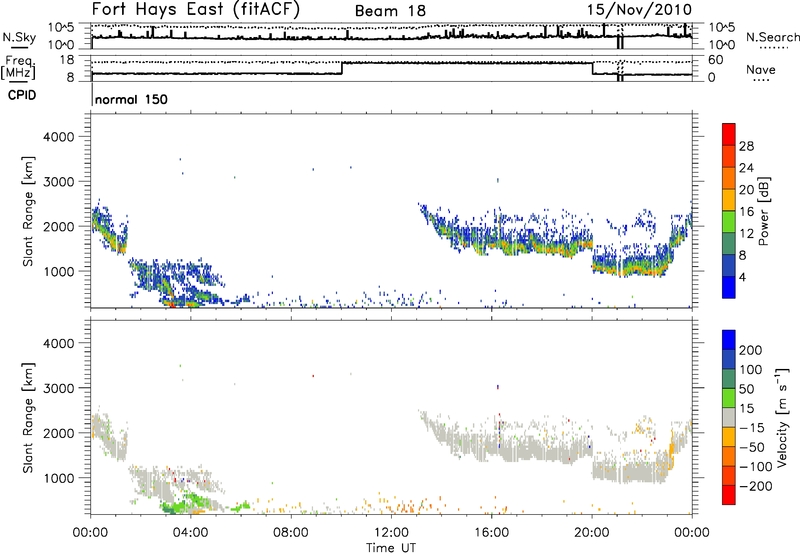Click the power colorbar value '16'
Viewport: 800px width, 554px height.
pyautogui.click(x=746, y=212)
